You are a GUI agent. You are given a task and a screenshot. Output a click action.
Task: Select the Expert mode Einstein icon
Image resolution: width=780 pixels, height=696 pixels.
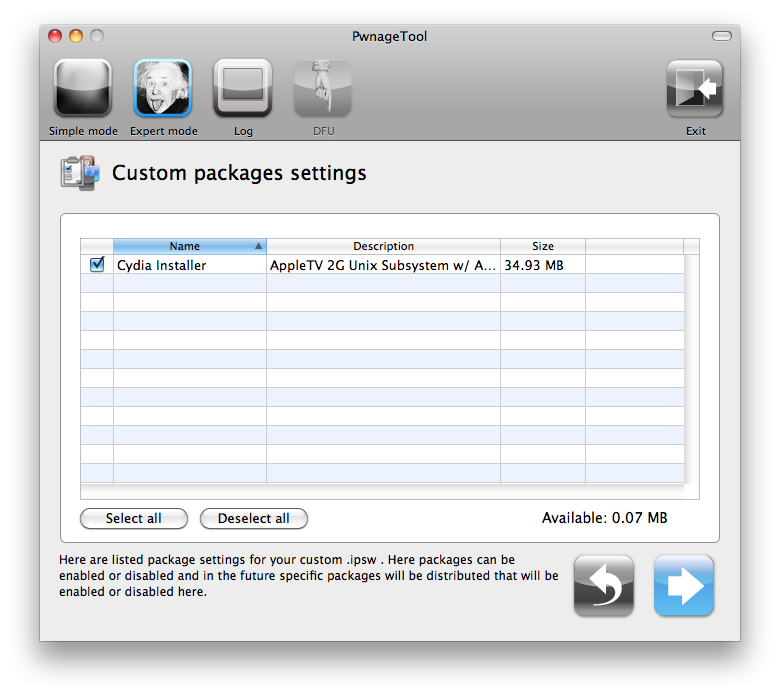tap(163, 89)
